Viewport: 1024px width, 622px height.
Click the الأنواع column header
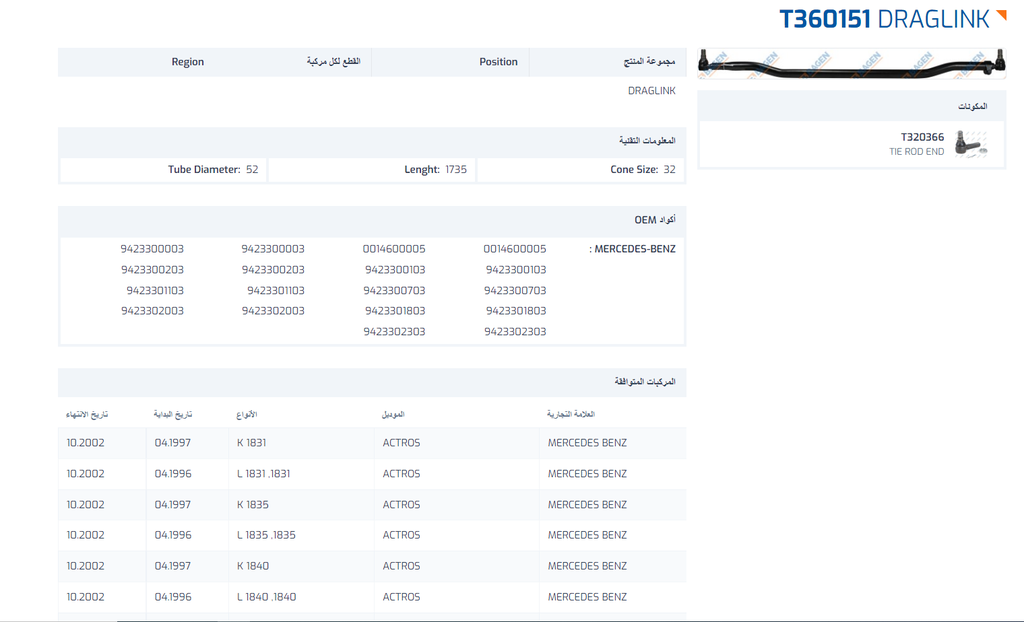point(247,414)
